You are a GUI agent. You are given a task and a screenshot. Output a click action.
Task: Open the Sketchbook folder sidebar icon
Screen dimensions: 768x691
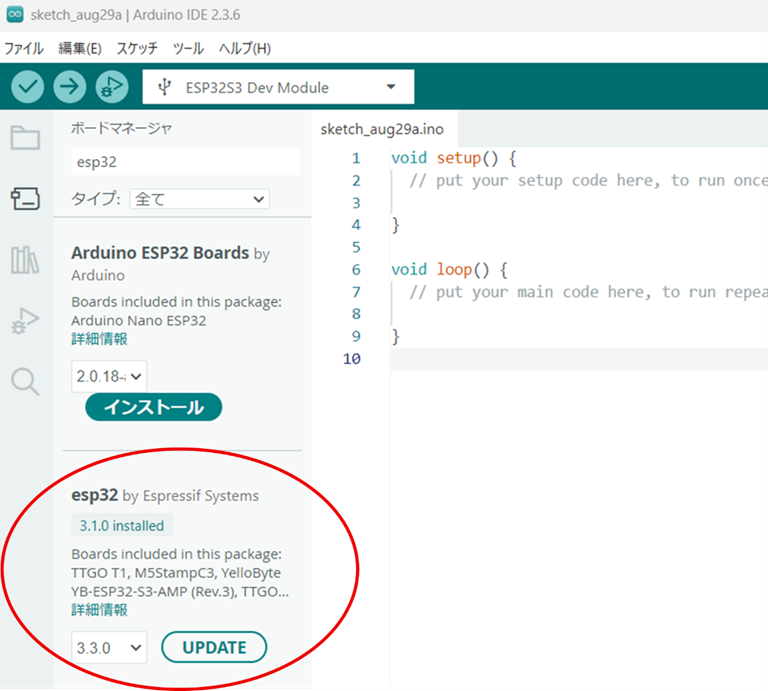click(25, 138)
